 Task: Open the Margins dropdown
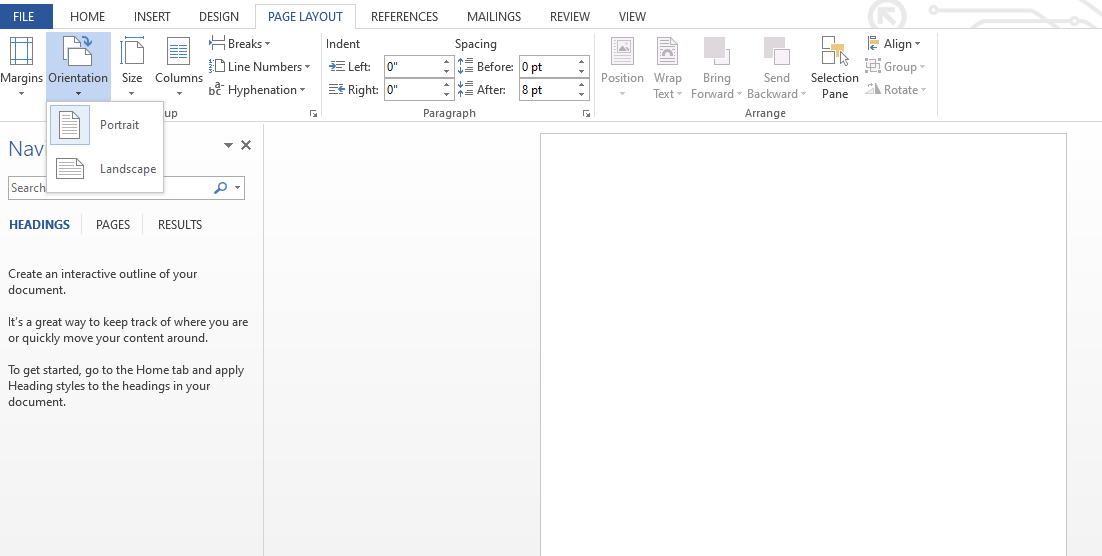coord(21,67)
